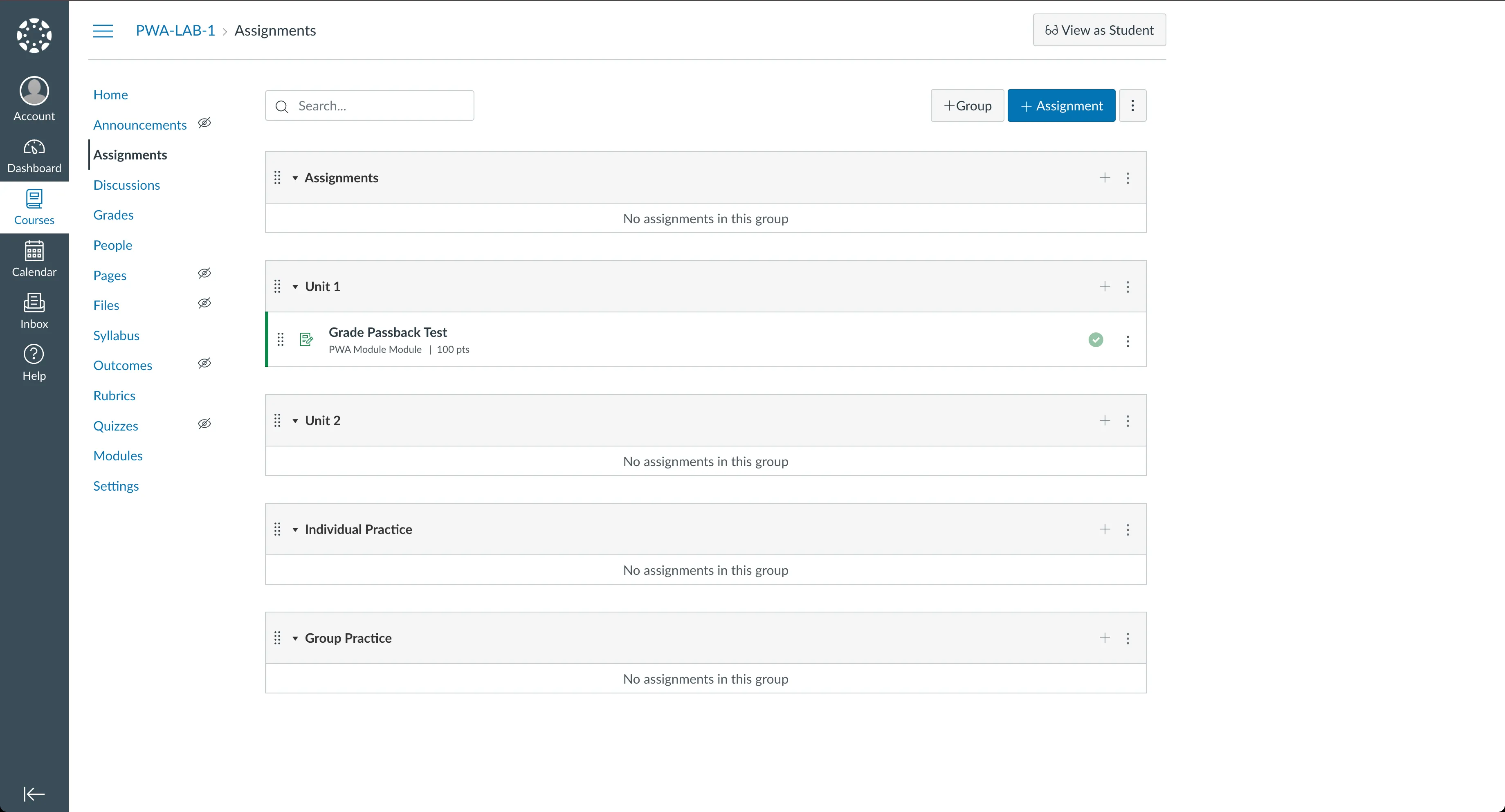Open assignments page settings kebab menu
1505x812 pixels.
pyautogui.click(x=1132, y=106)
